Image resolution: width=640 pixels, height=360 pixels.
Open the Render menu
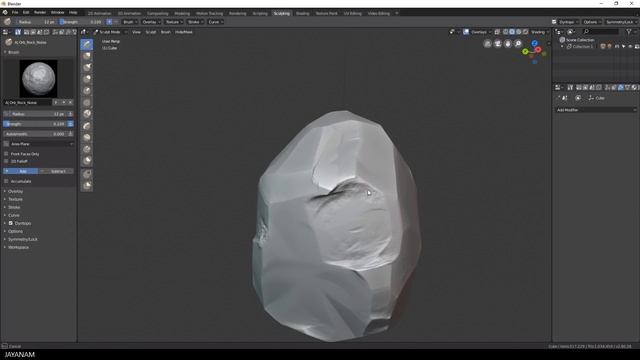pos(40,13)
